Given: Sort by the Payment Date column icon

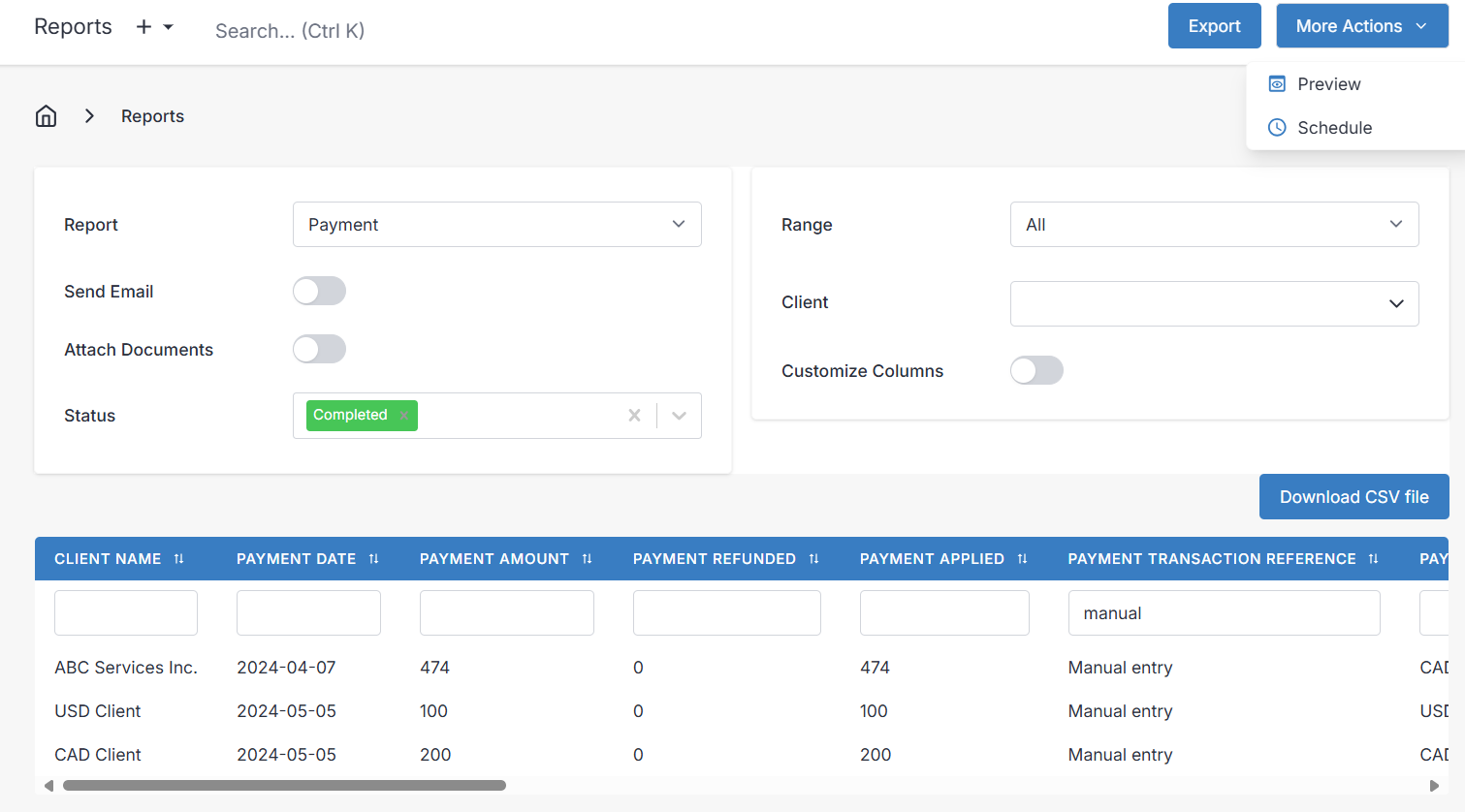Looking at the screenshot, I should [x=373, y=558].
